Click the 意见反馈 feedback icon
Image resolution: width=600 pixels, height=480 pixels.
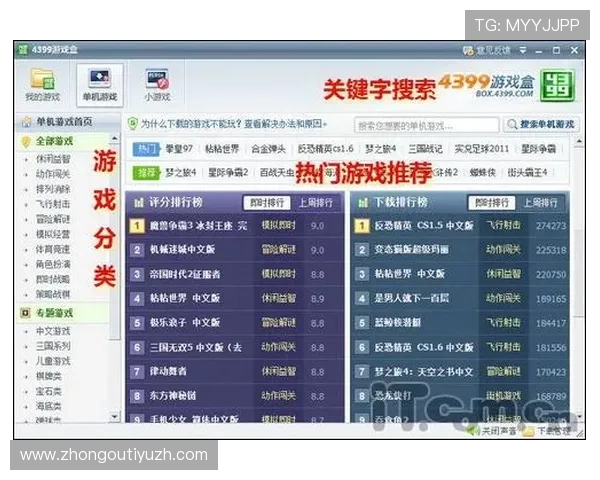[468, 50]
